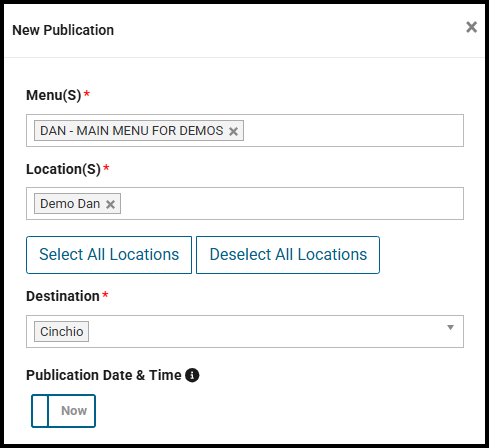Focus the Menu(S) input field

point(353,130)
